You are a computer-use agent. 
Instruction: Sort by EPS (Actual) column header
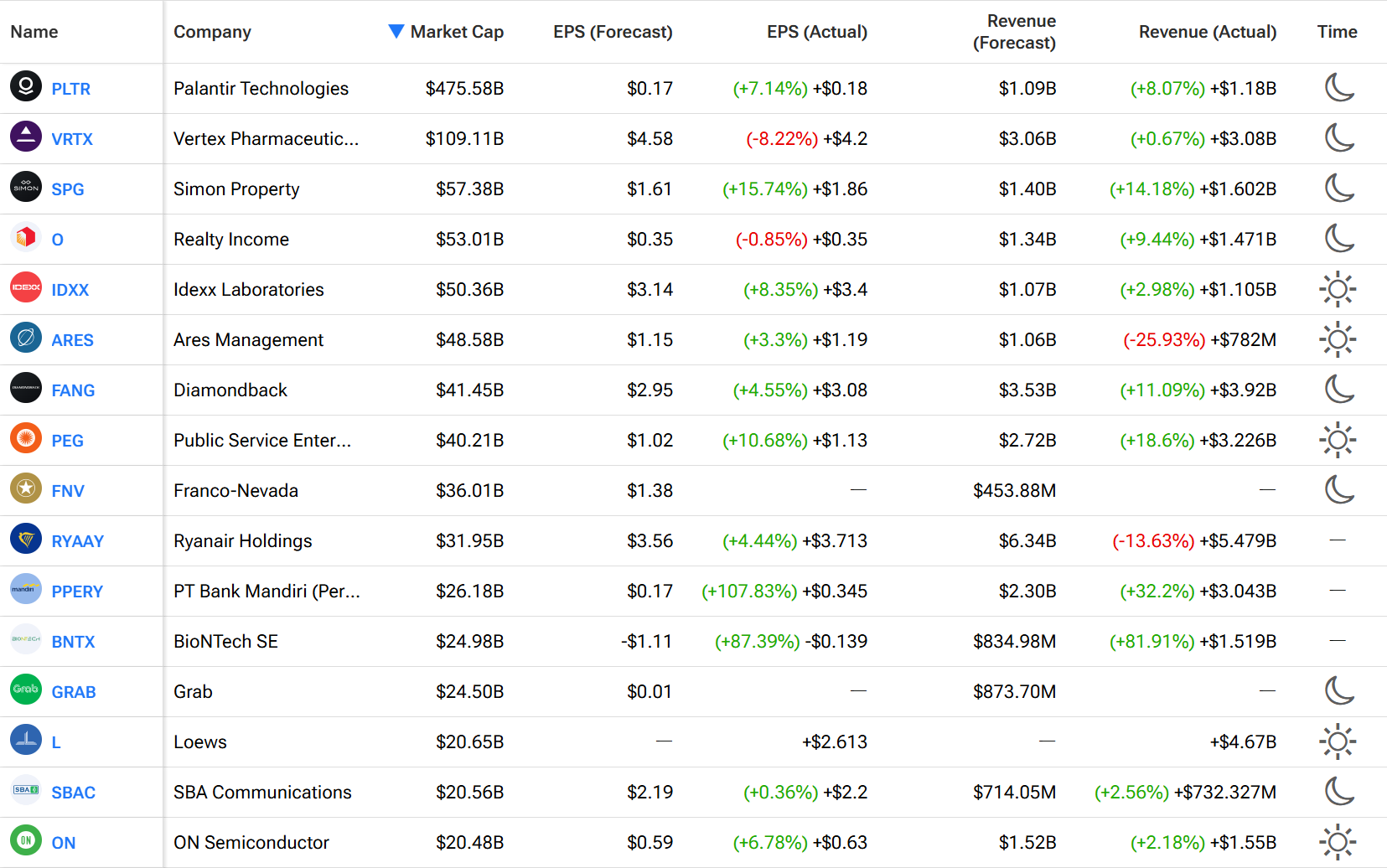817,32
